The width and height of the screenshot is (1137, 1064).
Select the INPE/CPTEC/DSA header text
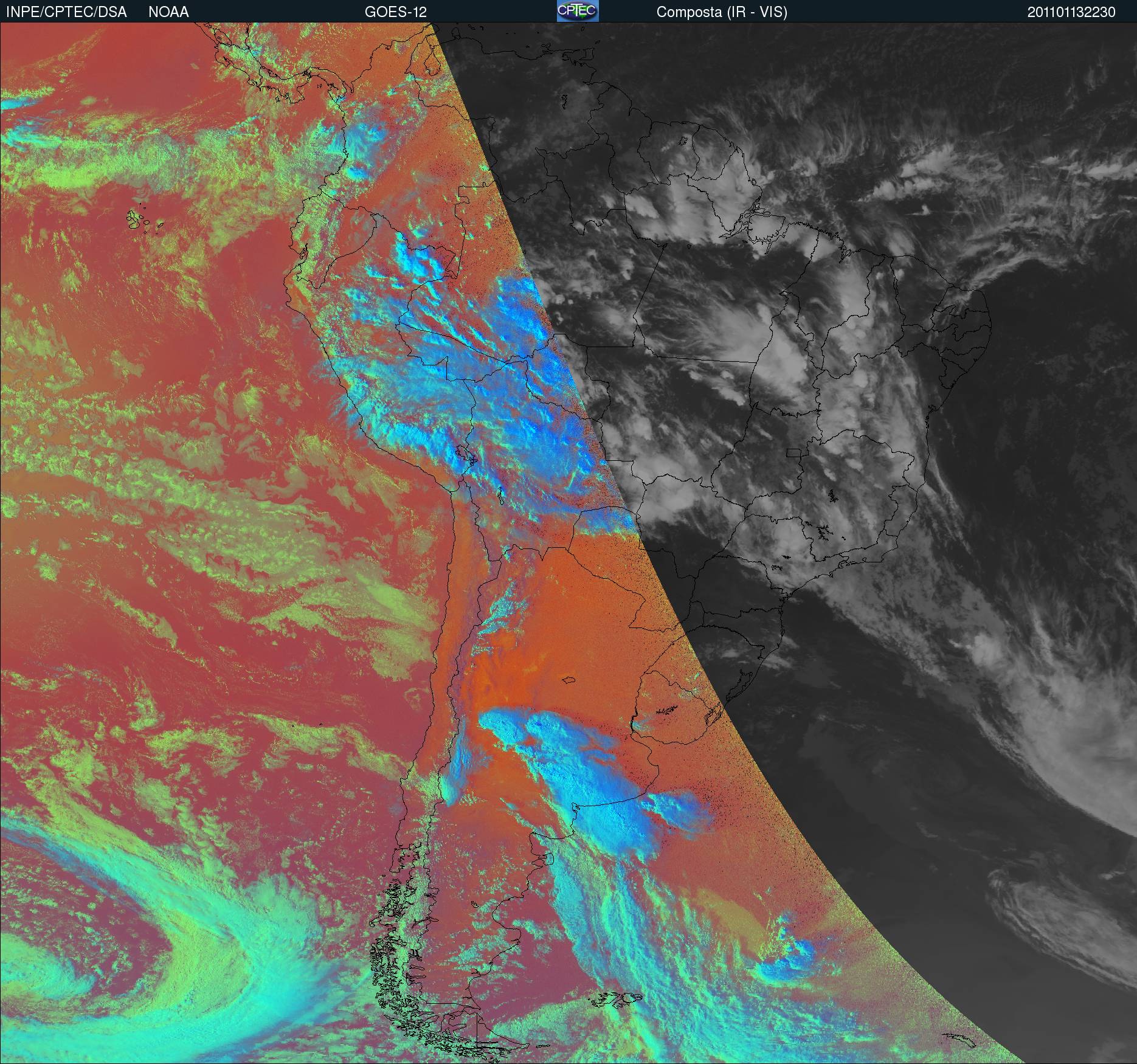click(x=66, y=12)
